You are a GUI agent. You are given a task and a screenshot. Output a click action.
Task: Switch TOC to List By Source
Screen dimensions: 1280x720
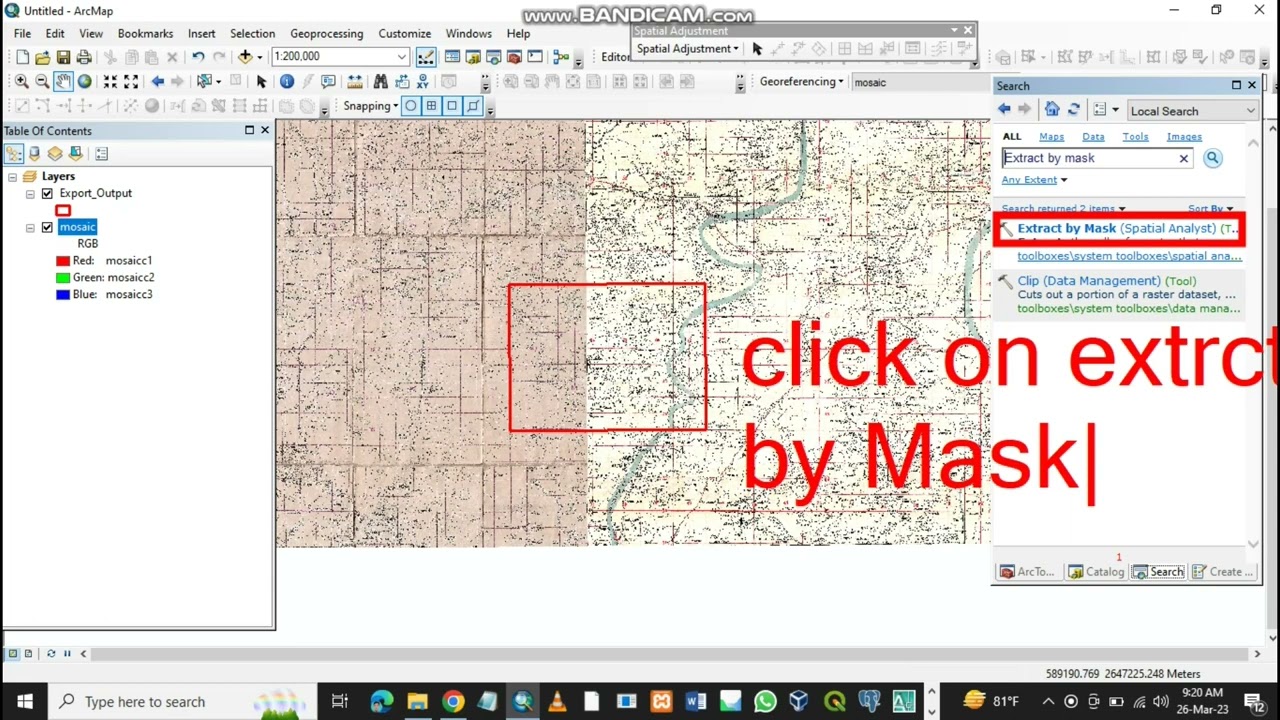coord(34,153)
